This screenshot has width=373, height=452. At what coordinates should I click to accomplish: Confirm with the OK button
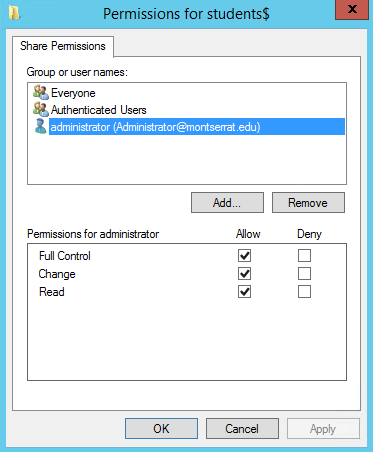click(x=161, y=428)
